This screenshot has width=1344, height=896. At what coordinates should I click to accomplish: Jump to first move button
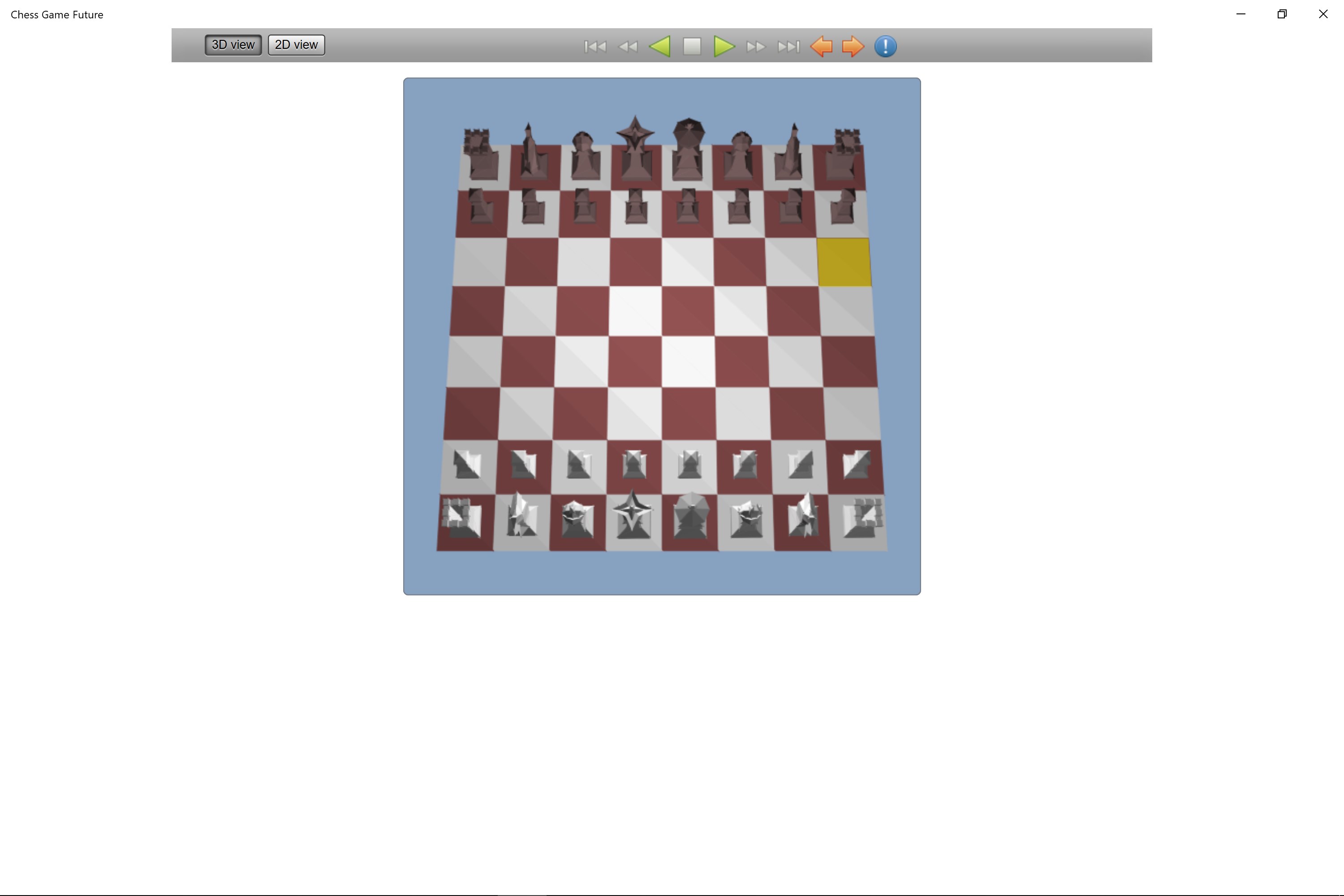pyautogui.click(x=595, y=46)
